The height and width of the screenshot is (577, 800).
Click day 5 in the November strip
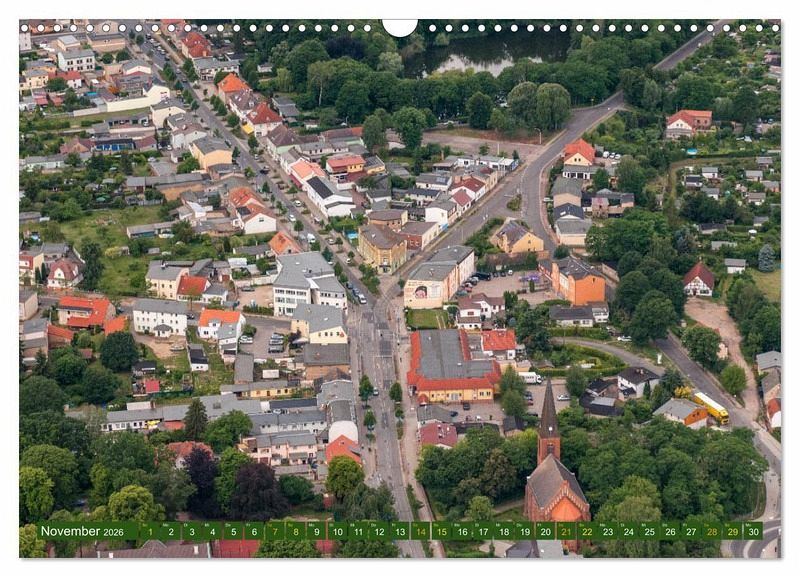click(x=233, y=531)
